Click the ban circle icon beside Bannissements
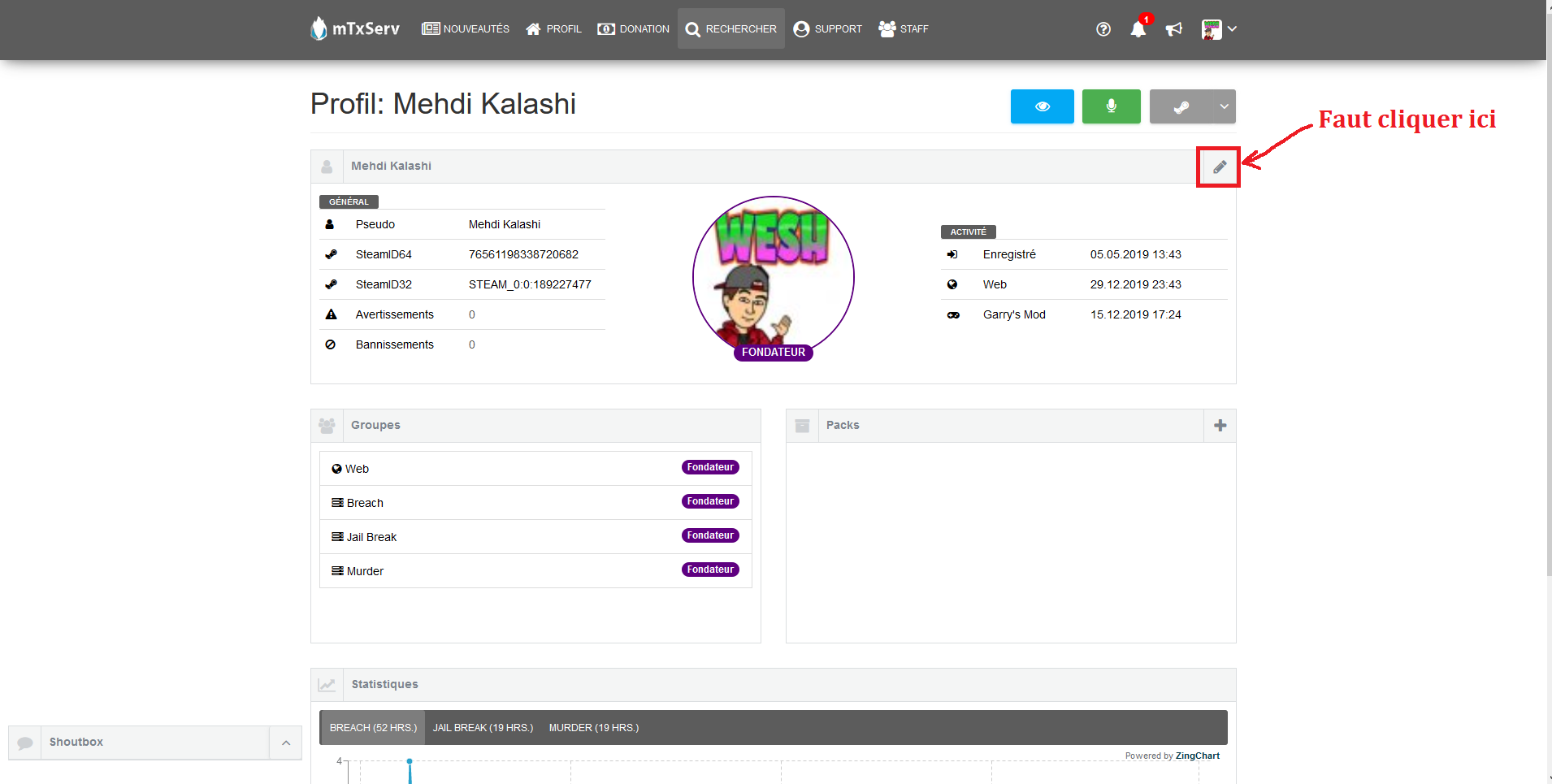This screenshot has height=784, width=1552. click(x=331, y=344)
